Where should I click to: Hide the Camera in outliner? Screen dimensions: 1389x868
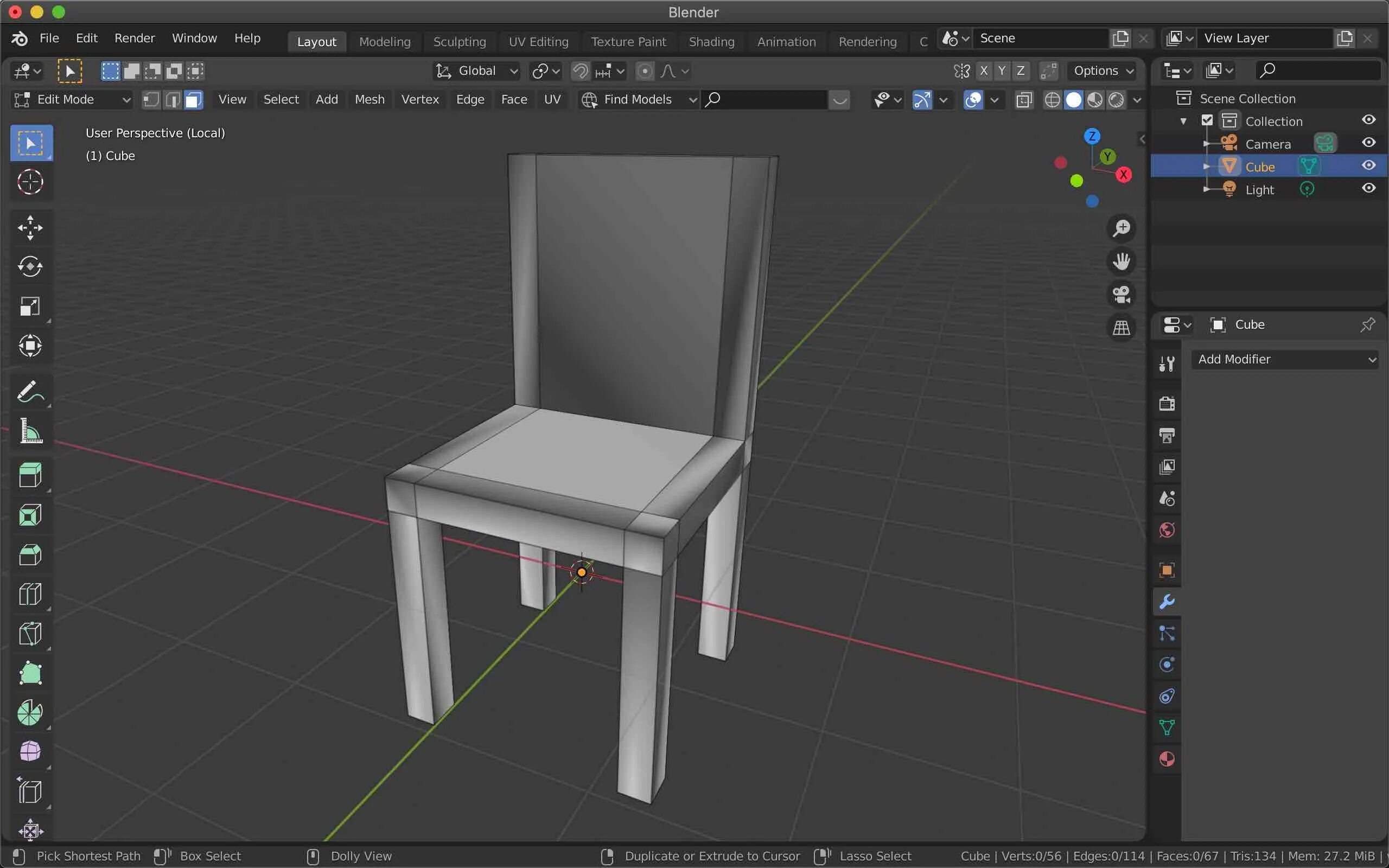1368,143
